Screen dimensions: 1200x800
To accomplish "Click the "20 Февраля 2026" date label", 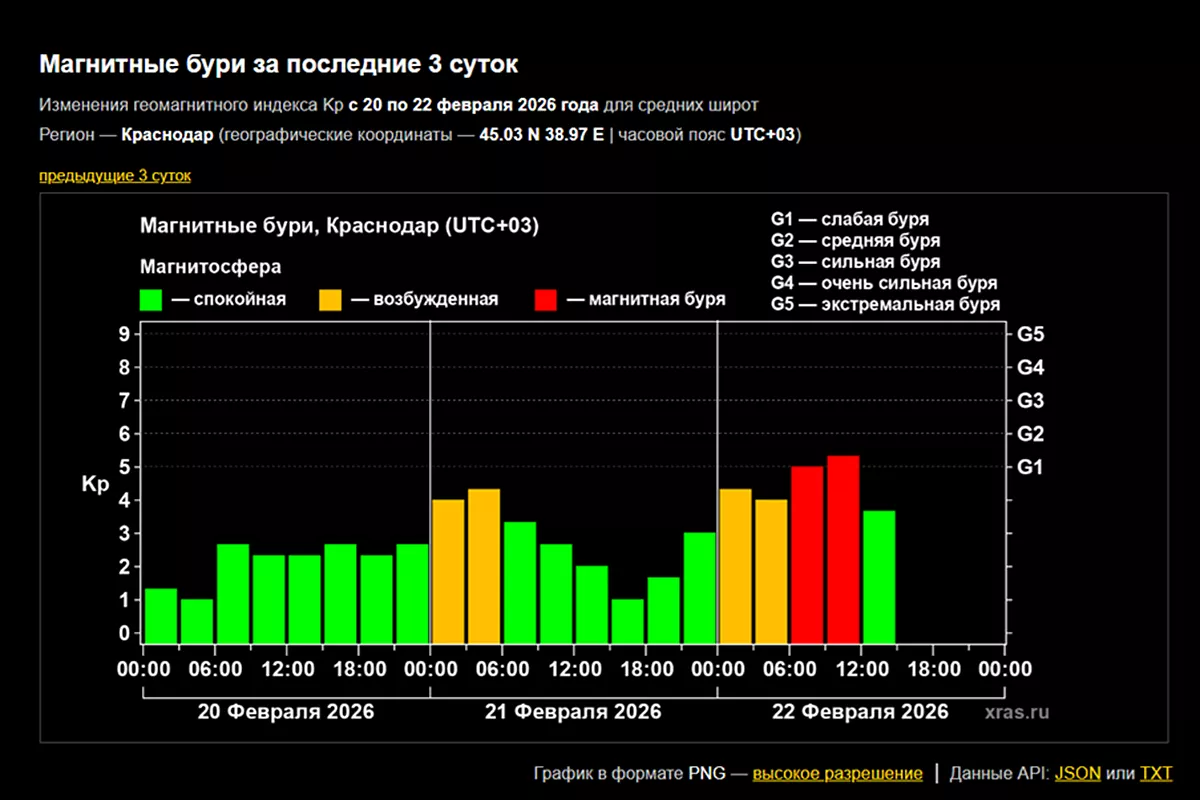I will click(286, 712).
